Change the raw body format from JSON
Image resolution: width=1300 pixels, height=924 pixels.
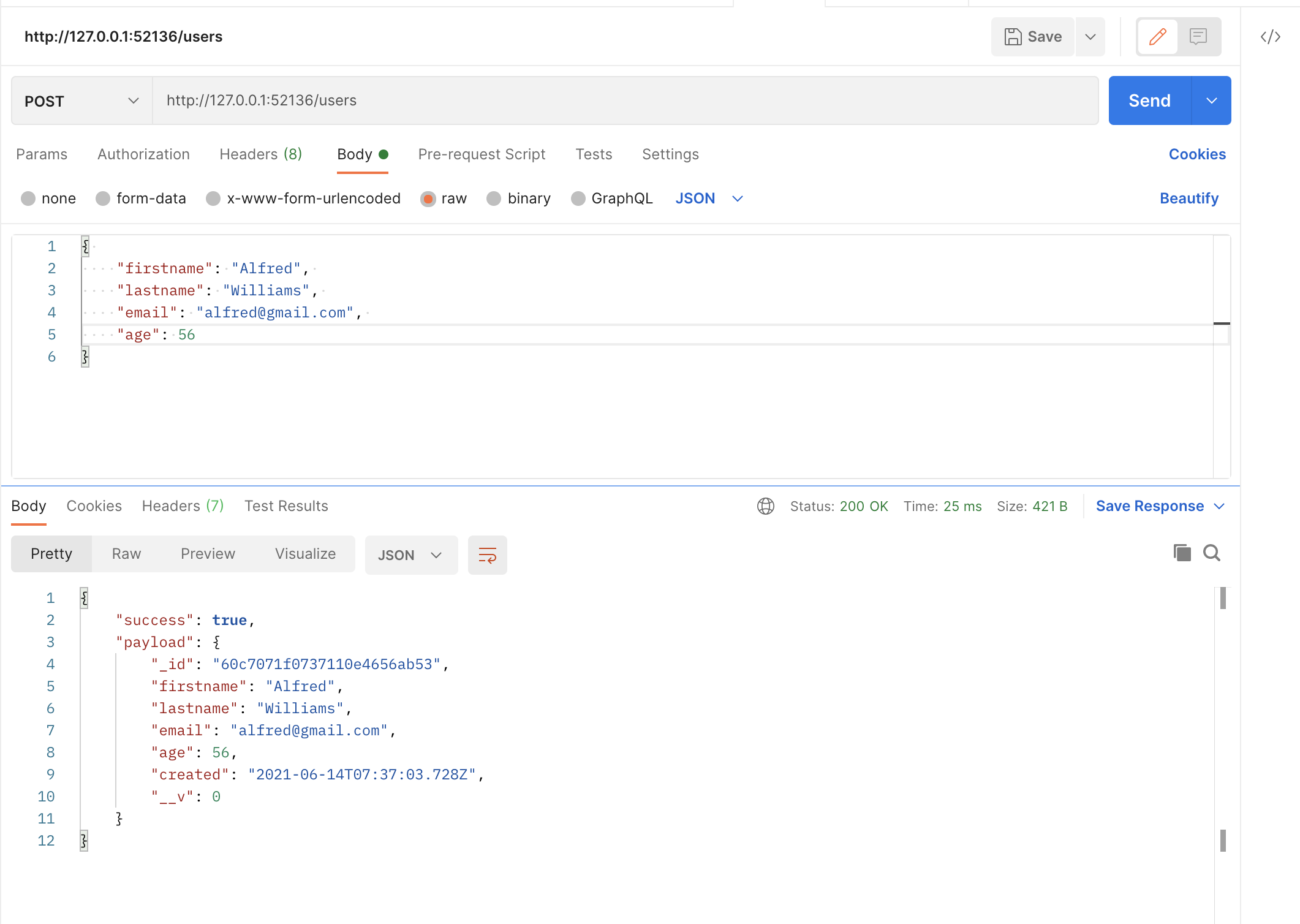click(x=709, y=199)
